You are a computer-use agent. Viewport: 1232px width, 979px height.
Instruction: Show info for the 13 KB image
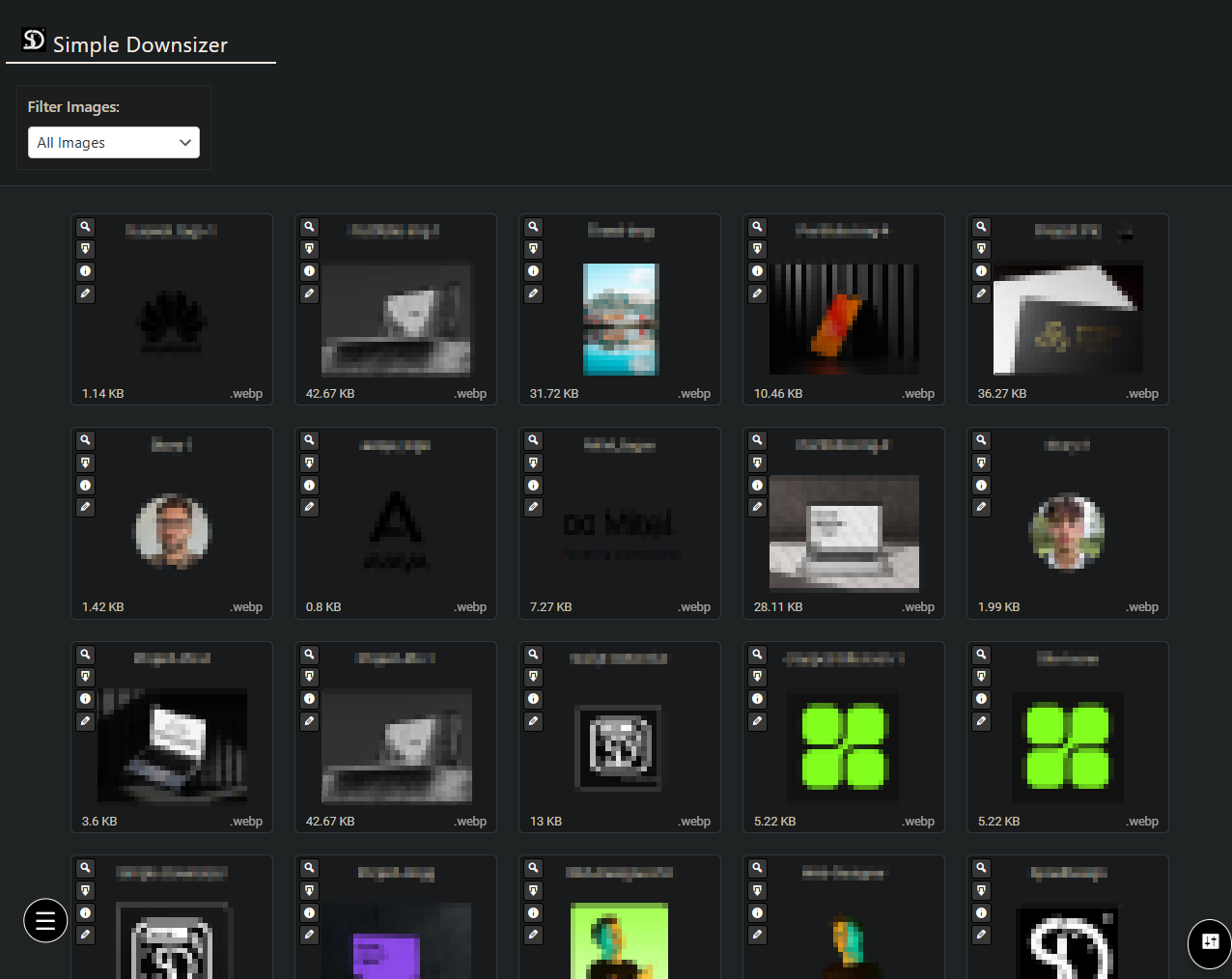[x=534, y=699]
